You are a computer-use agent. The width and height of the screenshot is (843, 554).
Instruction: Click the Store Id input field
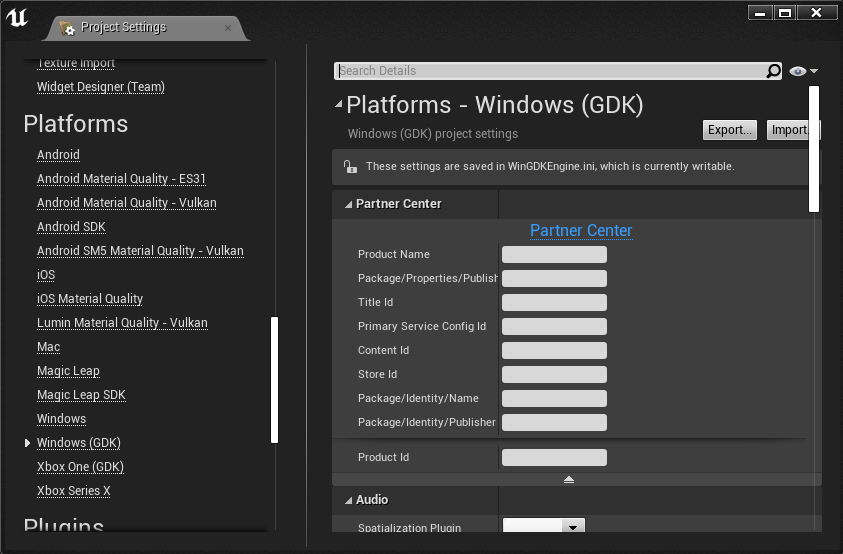click(554, 374)
